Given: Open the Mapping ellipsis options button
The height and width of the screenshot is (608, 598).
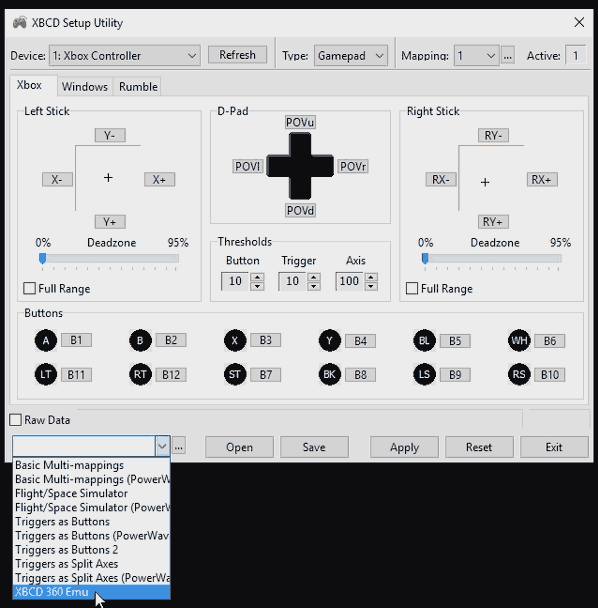Looking at the screenshot, I should pyautogui.click(x=508, y=56).
